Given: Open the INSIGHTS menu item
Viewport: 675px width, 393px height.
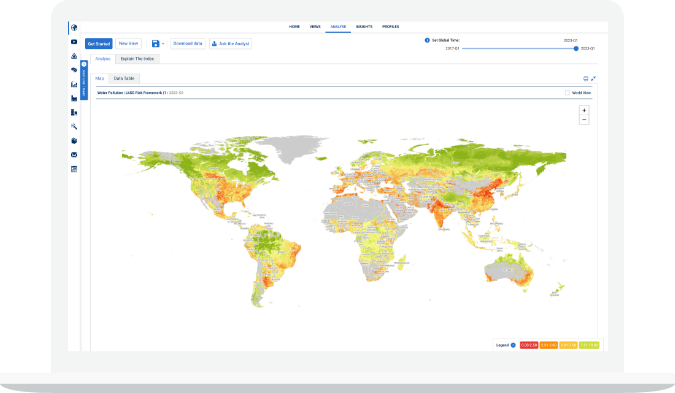Looking at the screenshot, I should [x=364, y=27].
